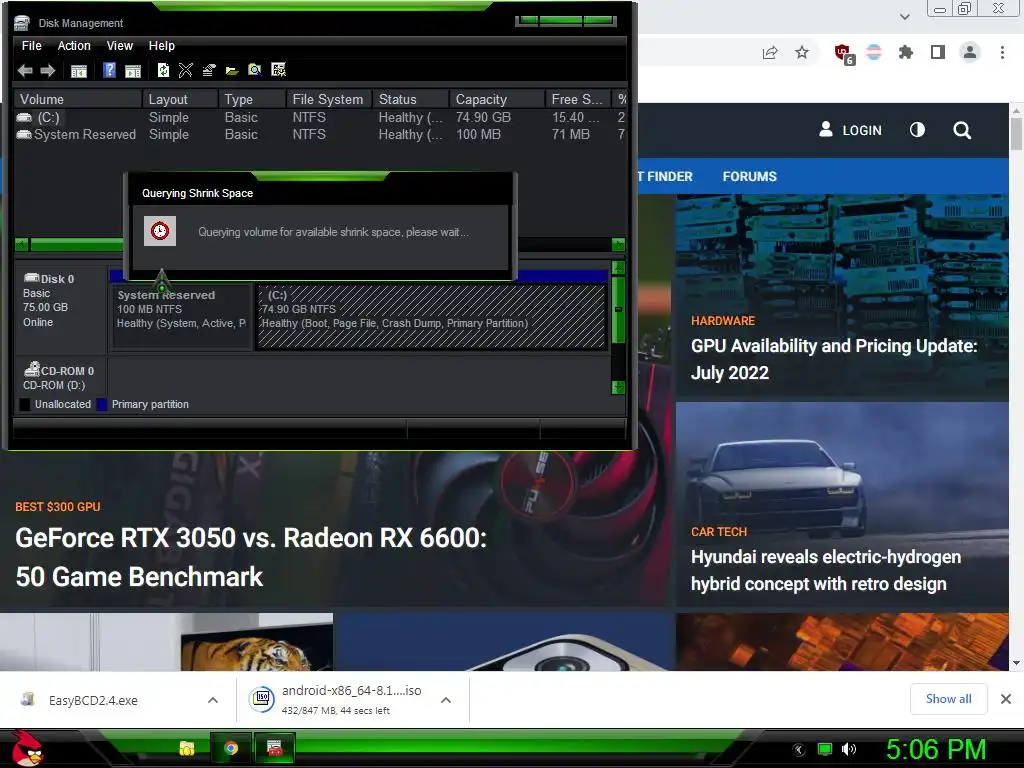The image size is (1024, 768).
Task: Click the green monitor network tray icon
Action: pyautogui.click(x=825, y=749)
